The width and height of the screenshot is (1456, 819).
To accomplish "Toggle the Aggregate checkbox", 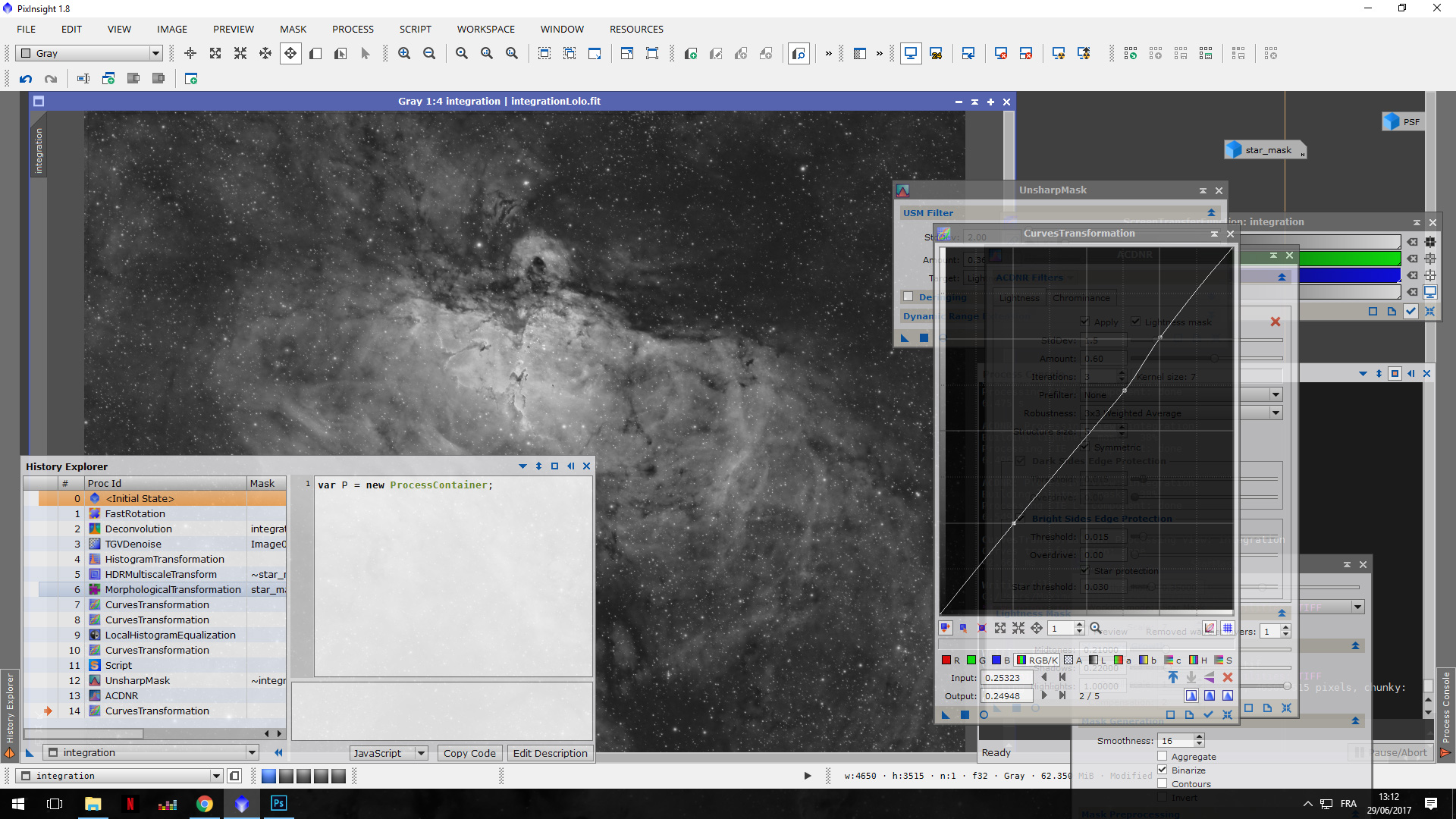I will pyautogui.click(x=1163, y=756).
